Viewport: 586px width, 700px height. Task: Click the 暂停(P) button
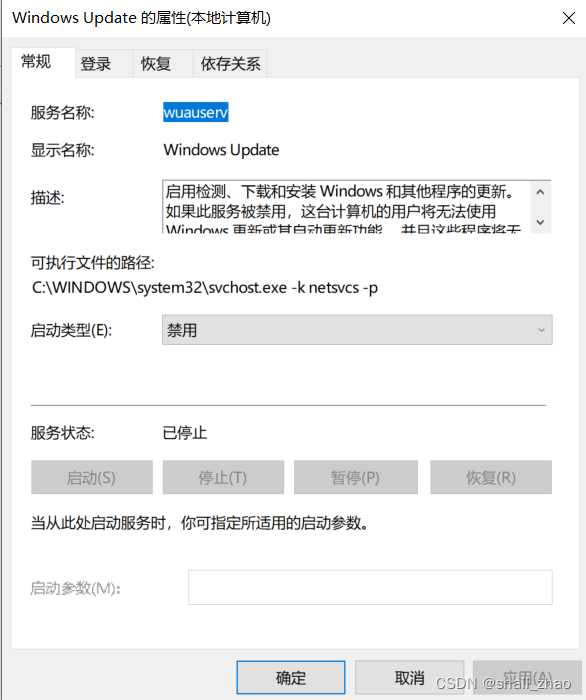[x=356, y=477]
